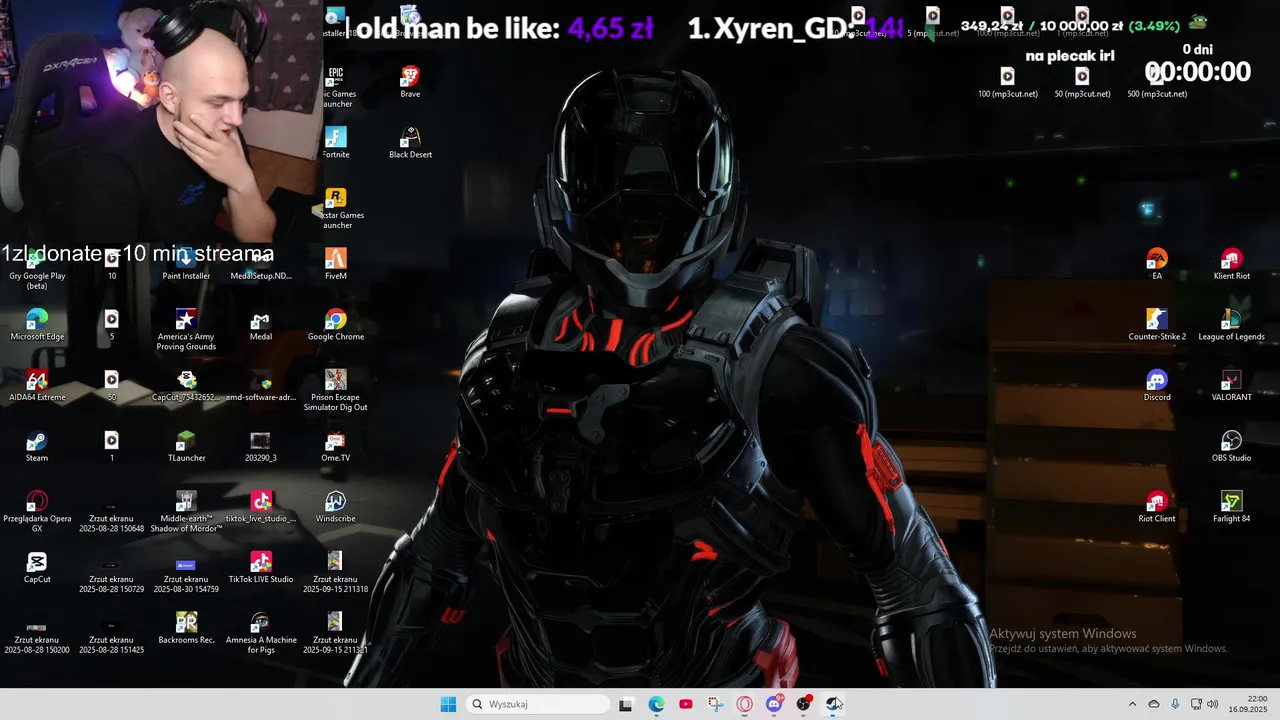Open Counter-Strike 2 from the desktop

(1157, 325)
